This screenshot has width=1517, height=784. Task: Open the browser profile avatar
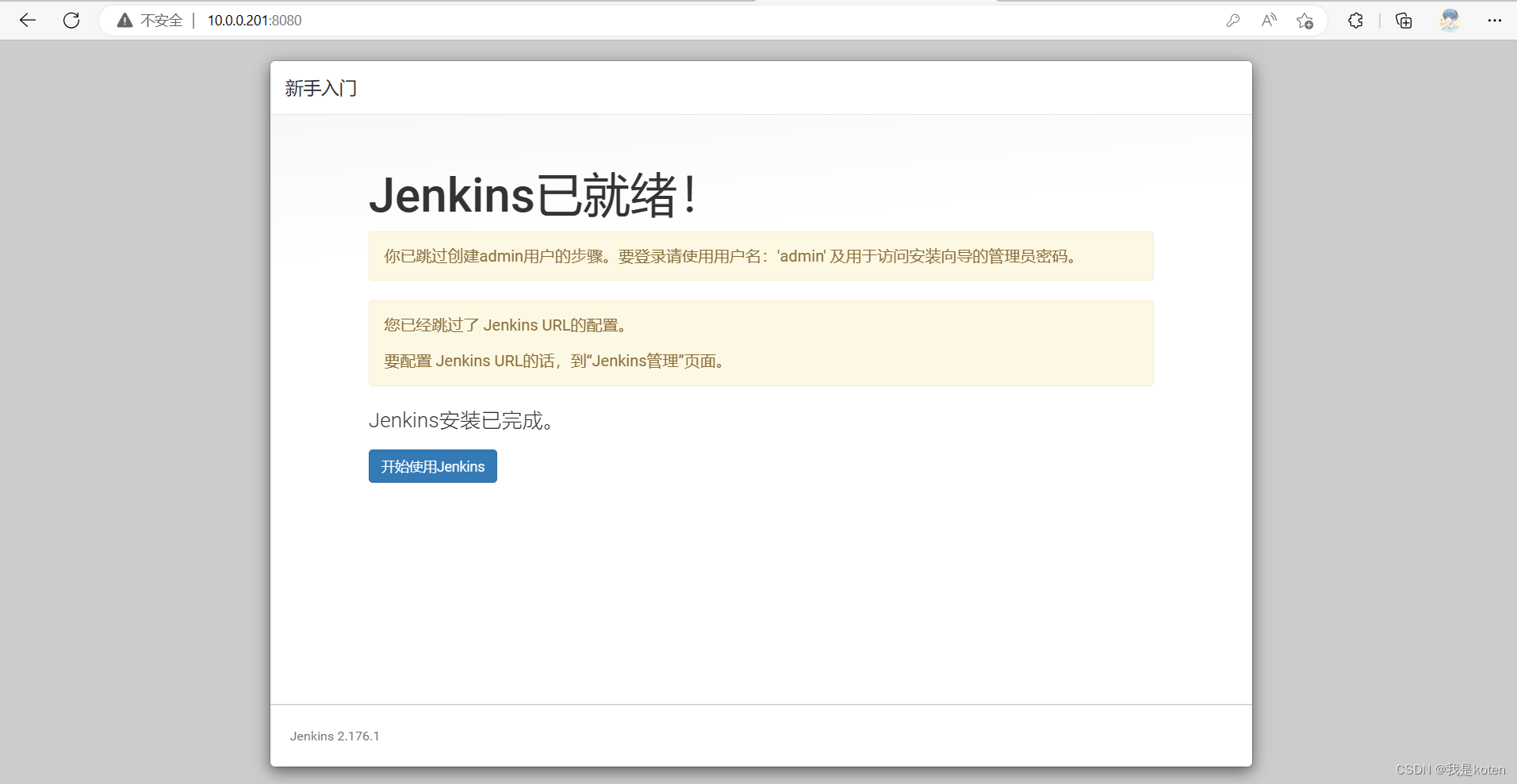[1450, 21]
